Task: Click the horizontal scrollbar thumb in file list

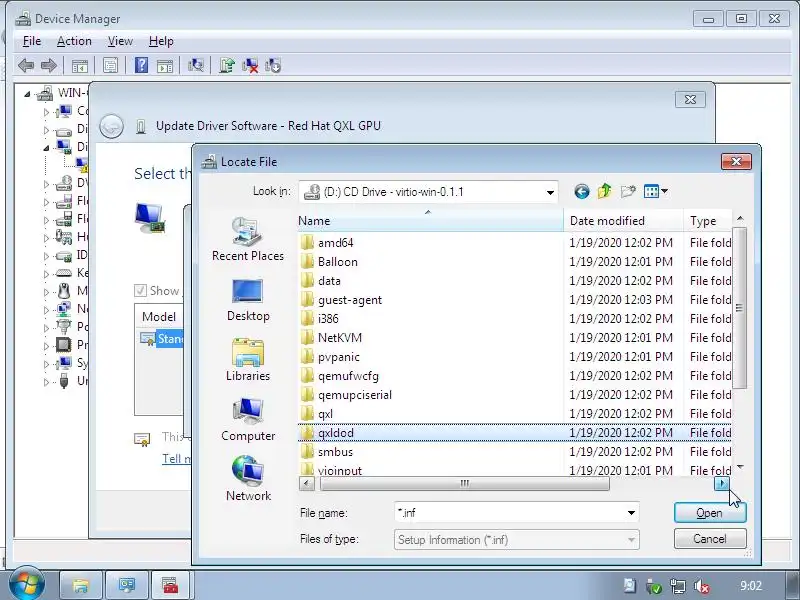Action: (464, 483)
